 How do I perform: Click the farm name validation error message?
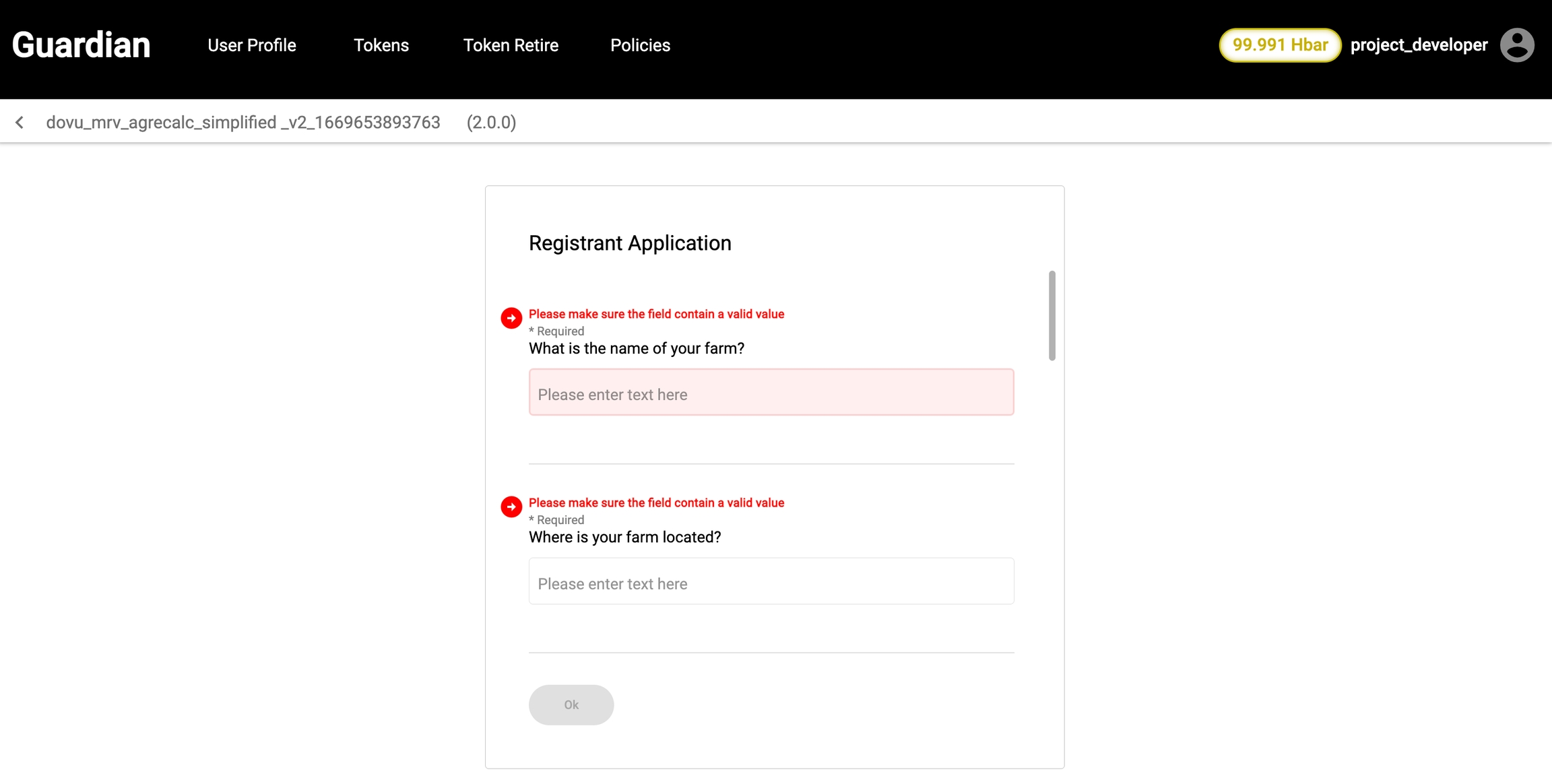point(656,314)
